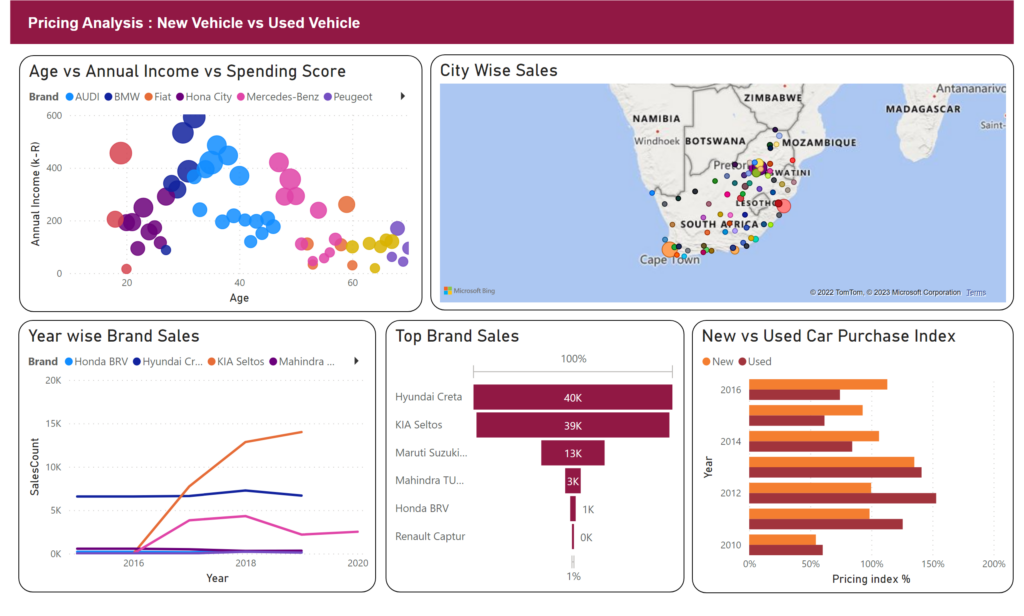
Task: Select BMW legend entry
Action: click(x=122, y=97)
